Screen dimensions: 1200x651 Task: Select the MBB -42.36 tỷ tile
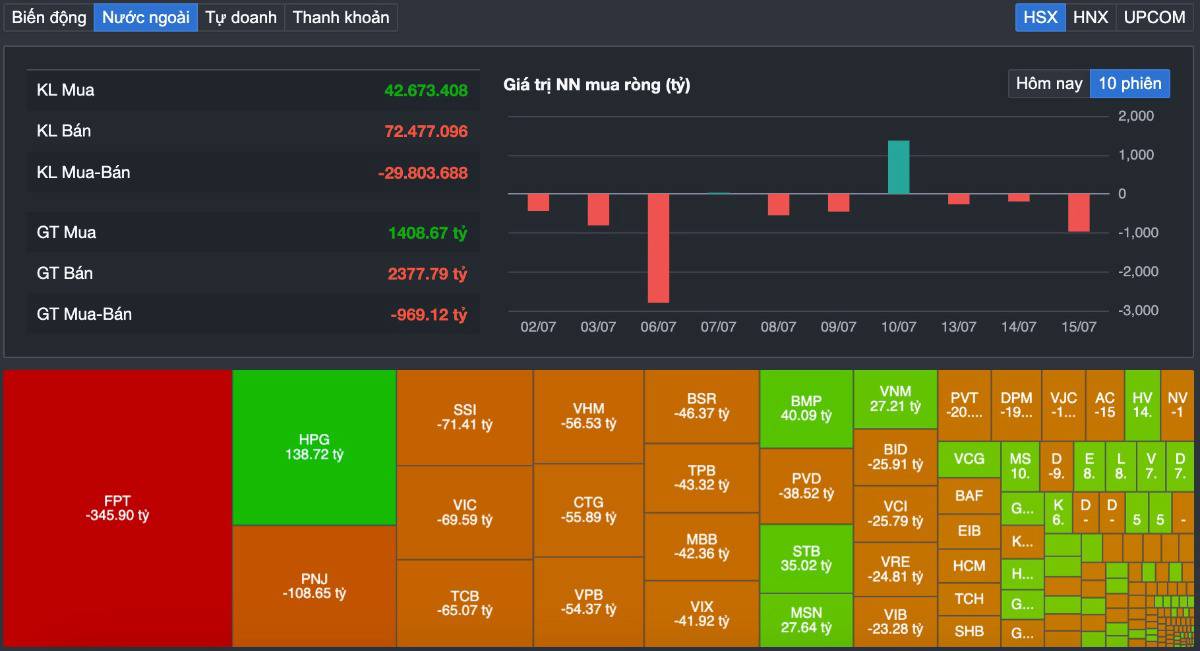701,546
